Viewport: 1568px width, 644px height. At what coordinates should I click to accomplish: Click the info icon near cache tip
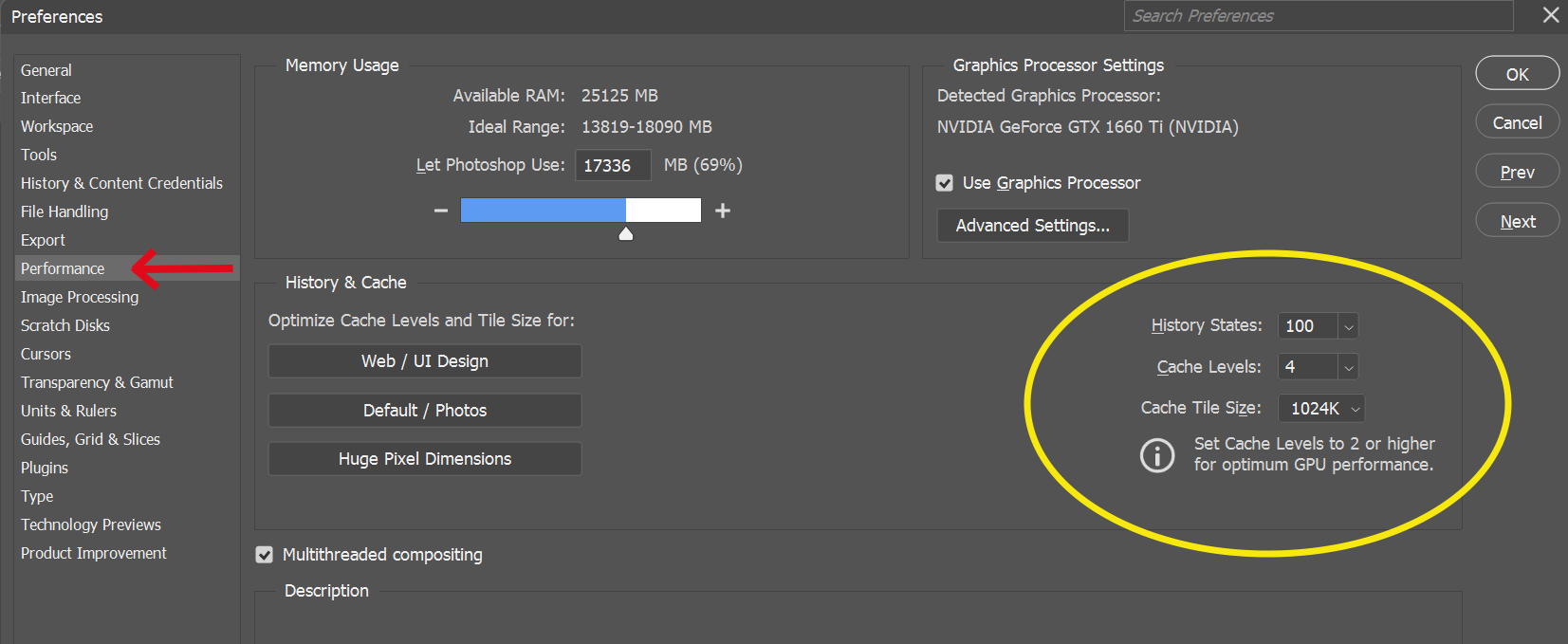[1156, 455]
